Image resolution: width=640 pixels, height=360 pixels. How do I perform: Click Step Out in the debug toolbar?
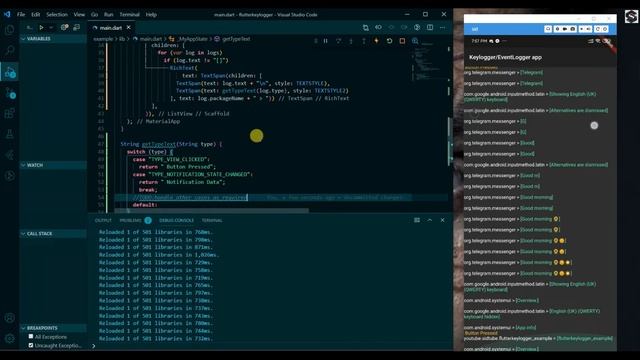pos(363,41)
